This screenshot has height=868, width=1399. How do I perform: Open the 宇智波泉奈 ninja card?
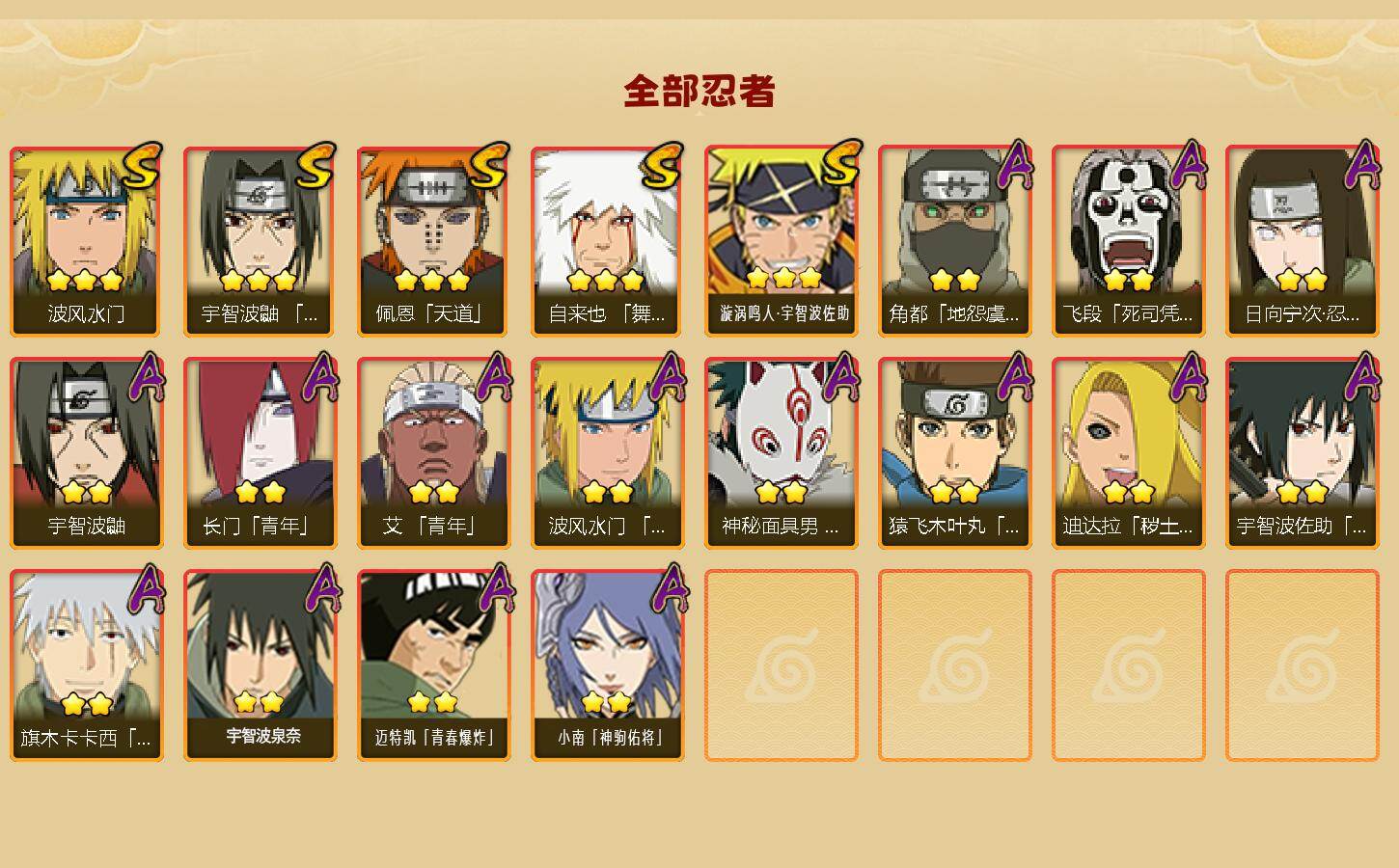260,665
